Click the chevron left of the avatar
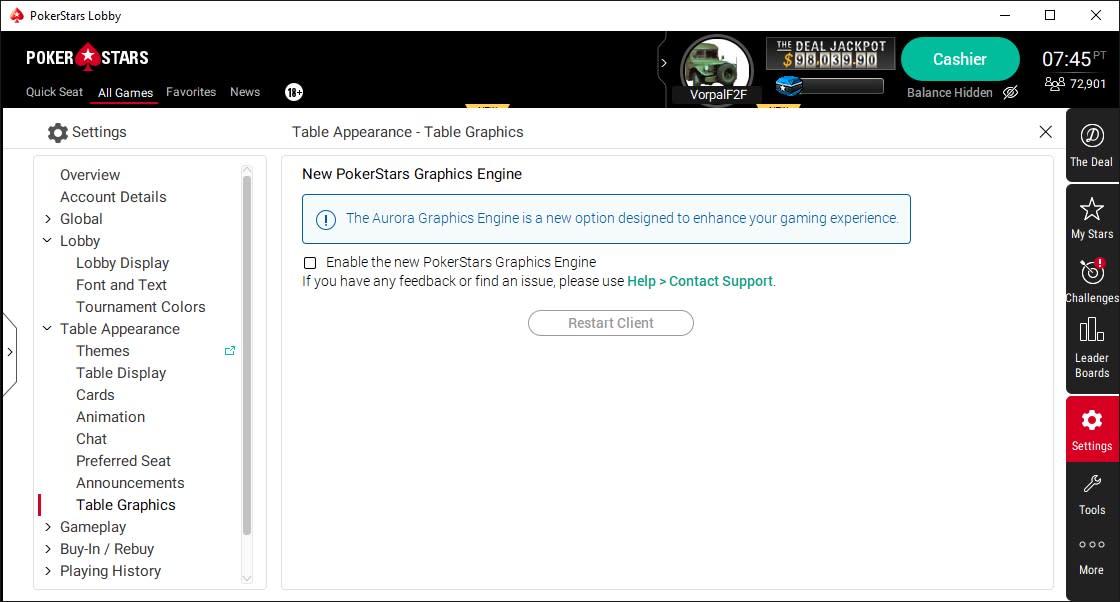This screenshot has height=602, width=1120. (664, 63)
